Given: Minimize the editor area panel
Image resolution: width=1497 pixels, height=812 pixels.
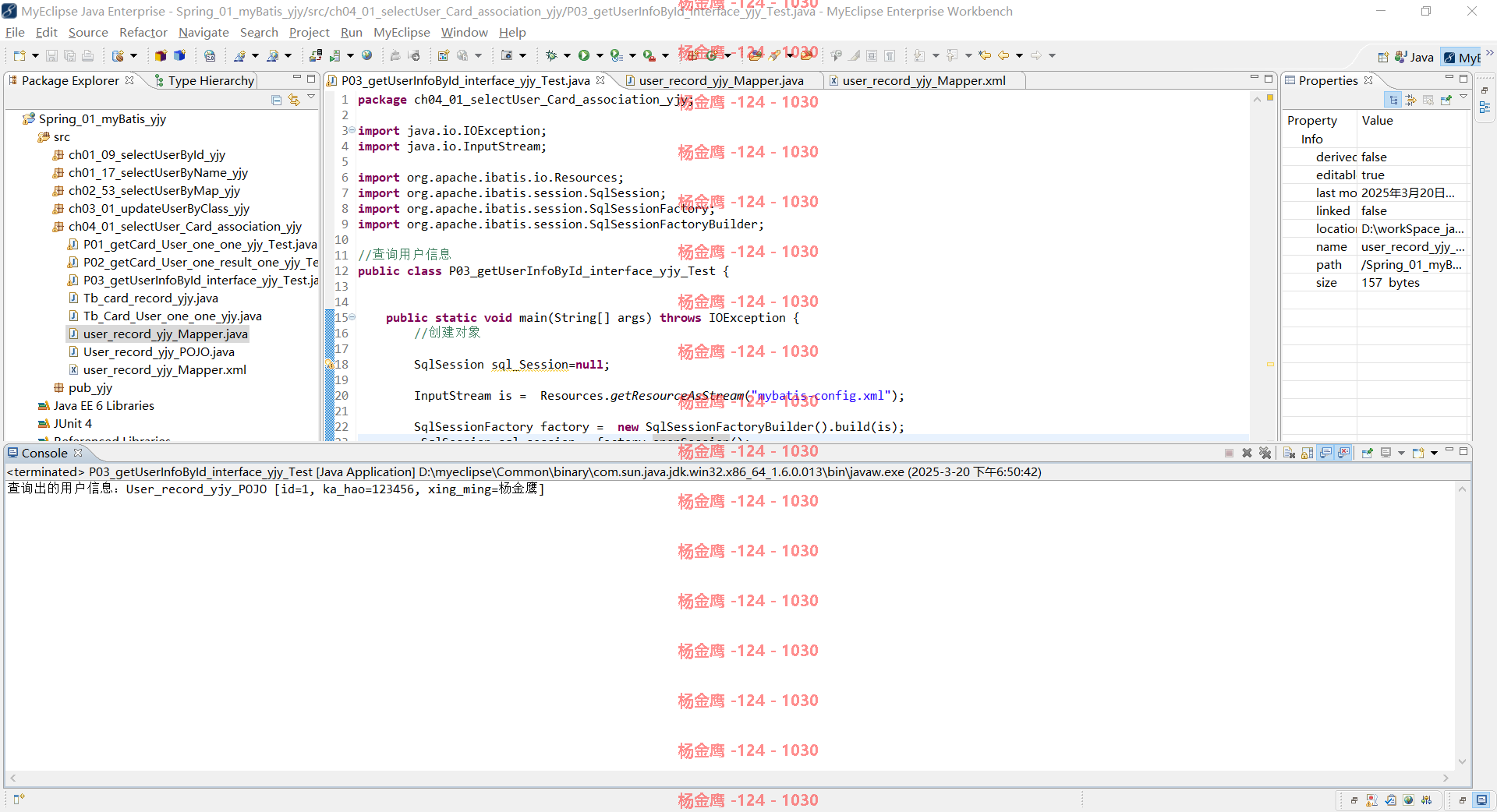Looking at the screenshot, I should pos(1255,79).
